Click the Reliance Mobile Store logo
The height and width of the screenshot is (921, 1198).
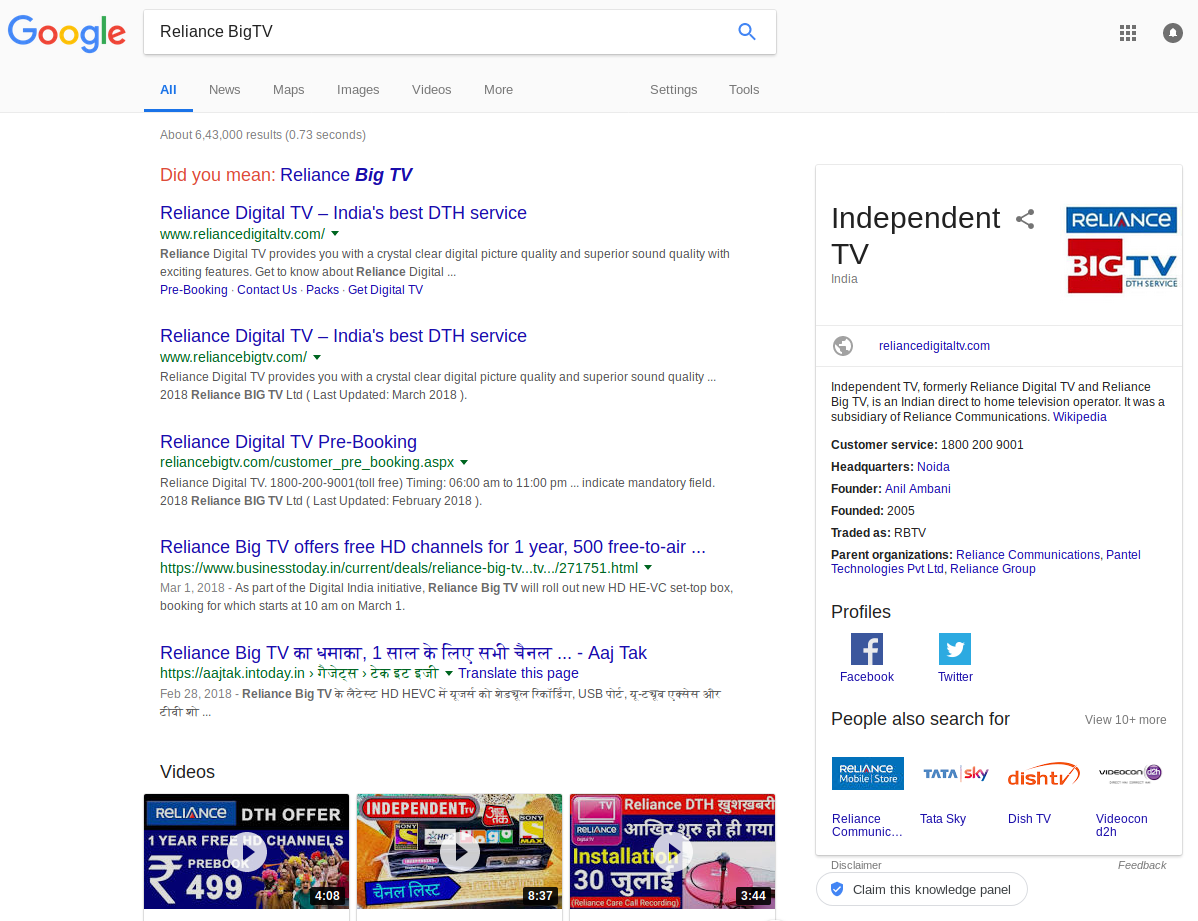pyautogui.click(x=867, y=773)
